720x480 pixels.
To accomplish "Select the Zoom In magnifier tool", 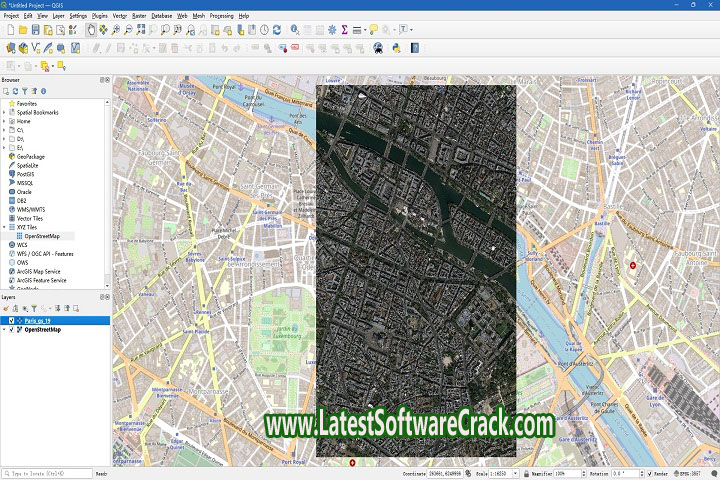I will pyautogui.click(x=116, y=30).
